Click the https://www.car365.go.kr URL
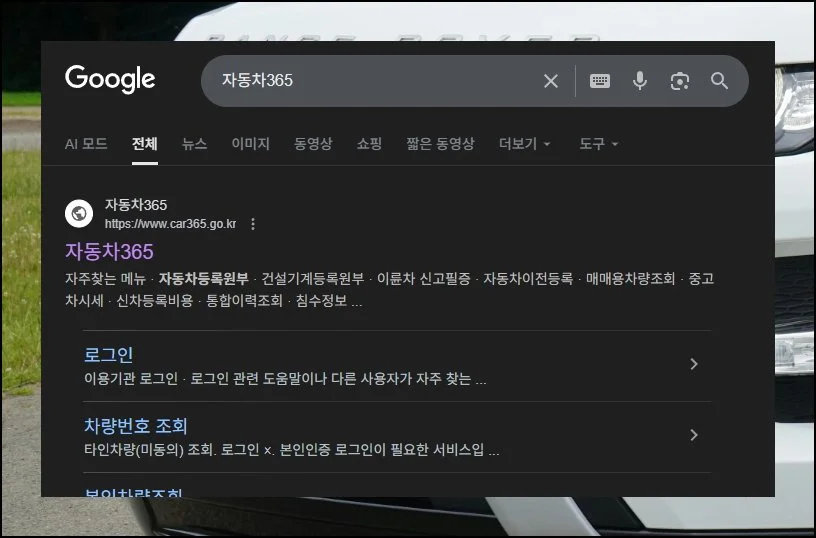 170,224
